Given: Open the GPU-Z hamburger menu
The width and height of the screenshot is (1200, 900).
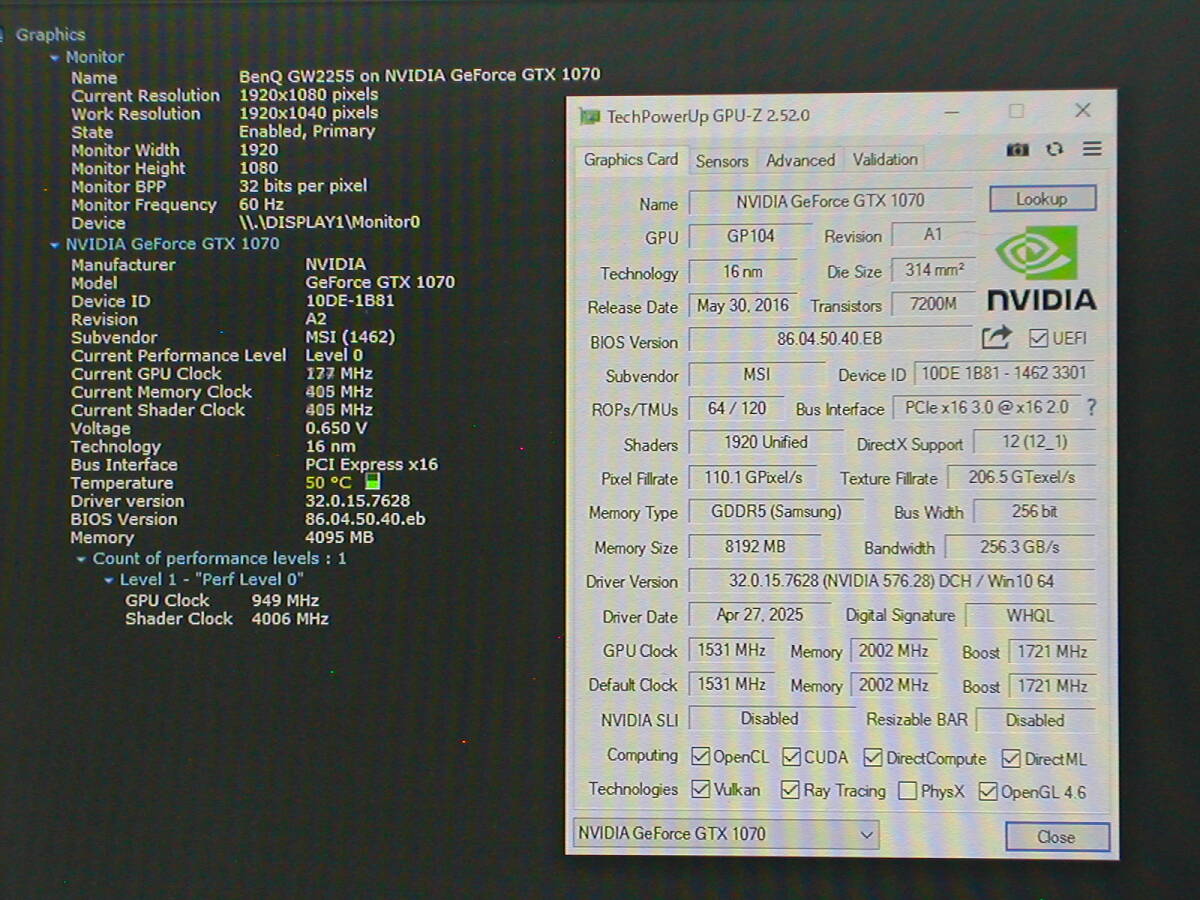Looking at the screenshot, I should 1092,148.
